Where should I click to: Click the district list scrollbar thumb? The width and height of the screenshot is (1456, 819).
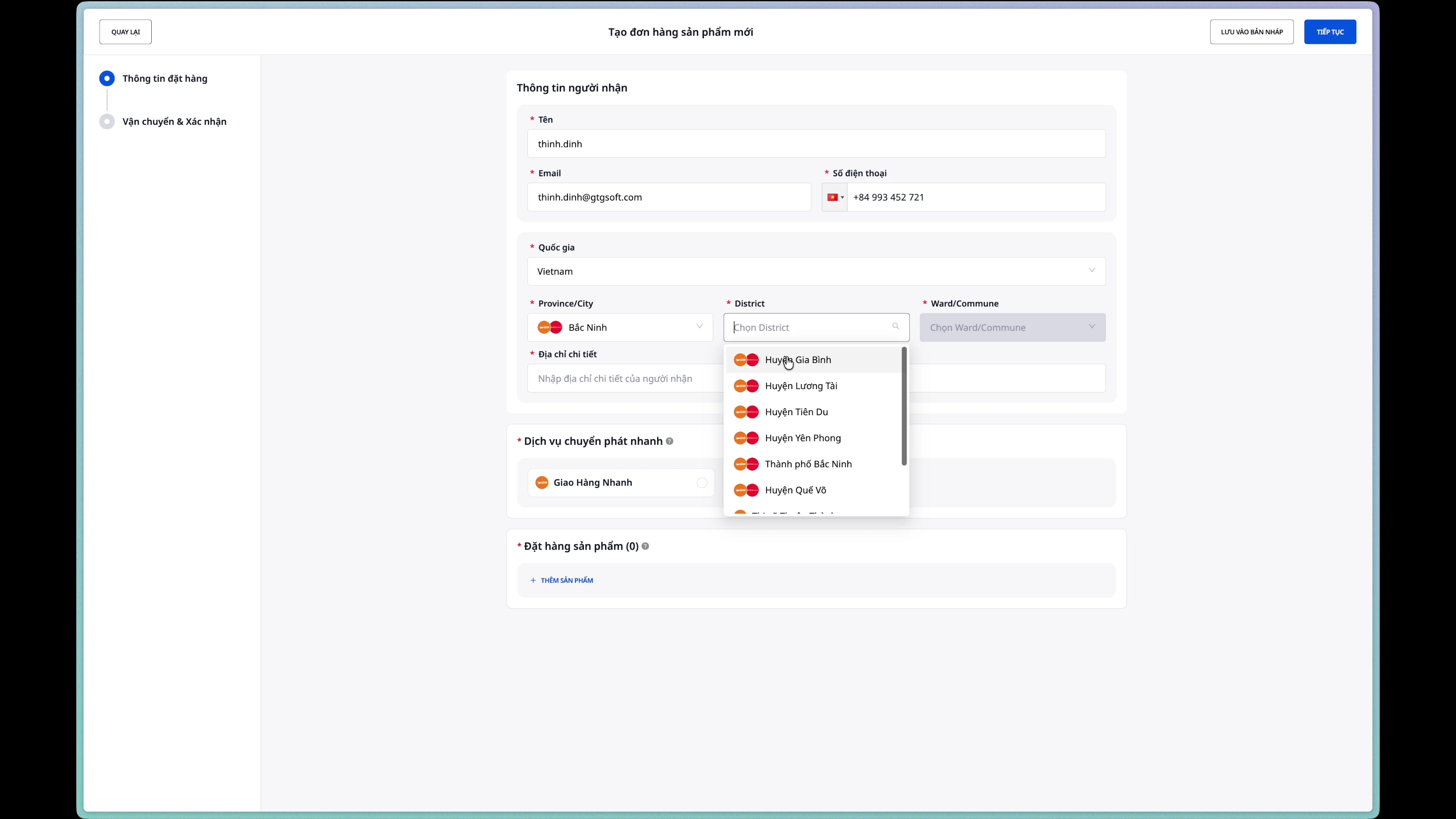pyautogui.click(x=904, y=407)
